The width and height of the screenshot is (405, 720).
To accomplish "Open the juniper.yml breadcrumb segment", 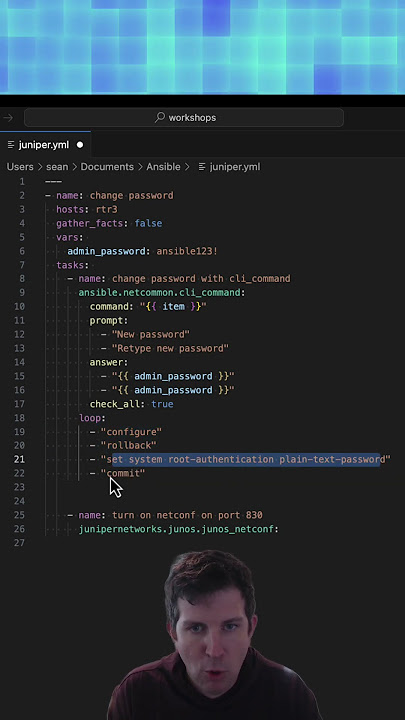I will [x=235, y=167].
